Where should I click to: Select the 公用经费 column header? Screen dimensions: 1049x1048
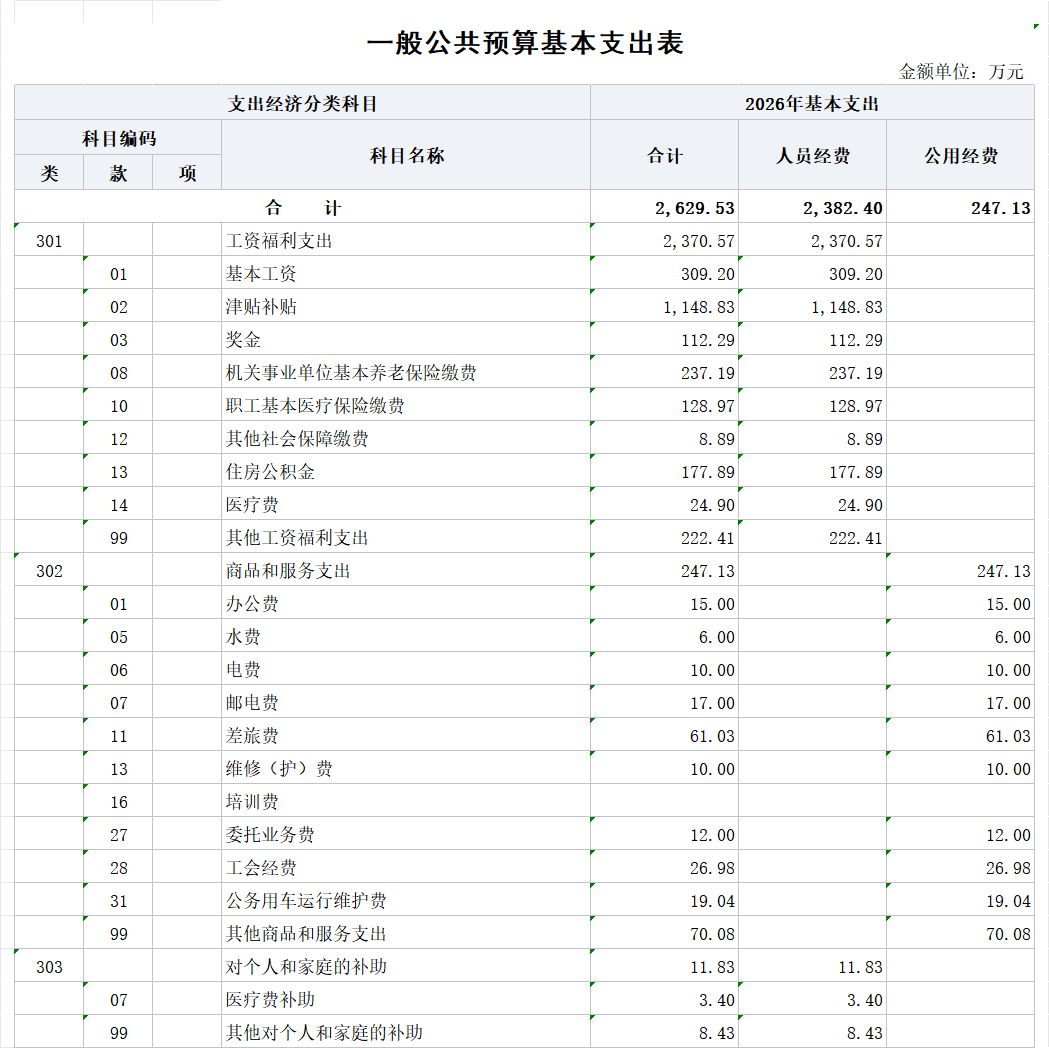tap(961, 155)
